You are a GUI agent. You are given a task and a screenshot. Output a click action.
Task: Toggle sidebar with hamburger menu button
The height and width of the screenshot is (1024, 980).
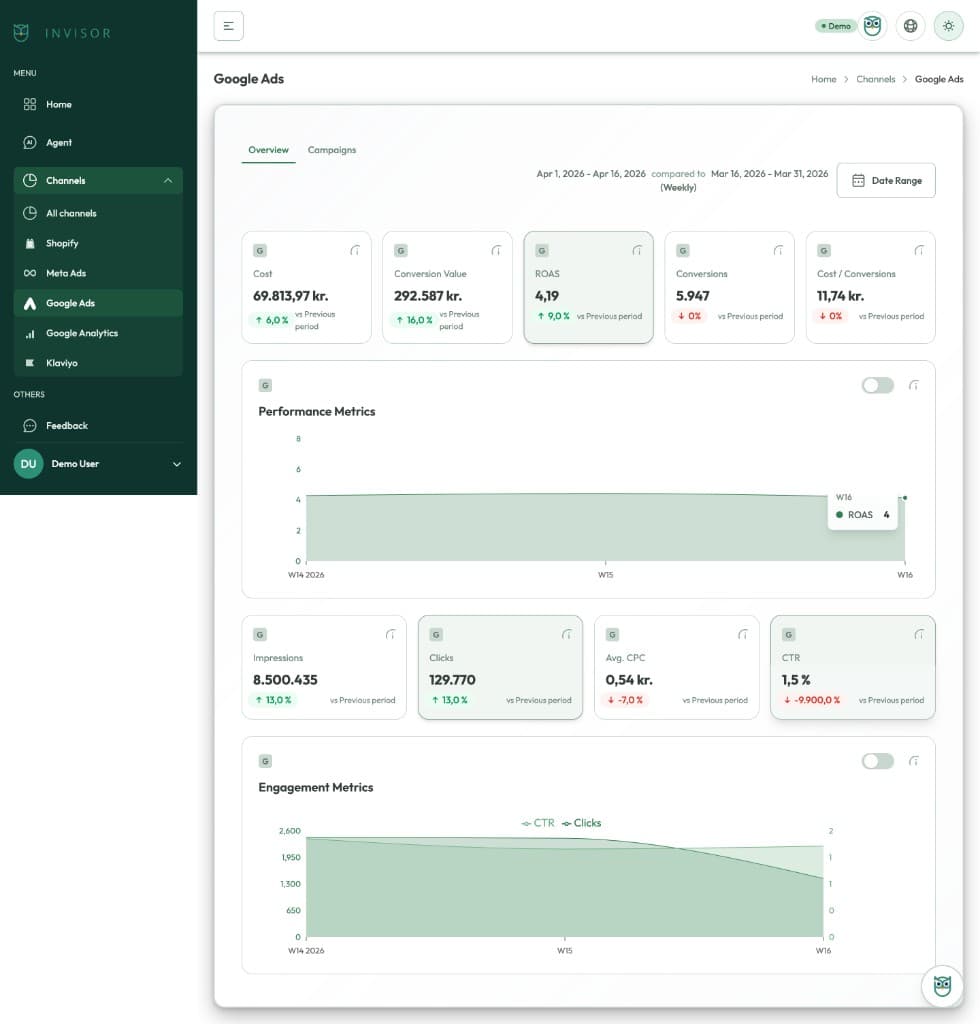[x=229, y=26]
